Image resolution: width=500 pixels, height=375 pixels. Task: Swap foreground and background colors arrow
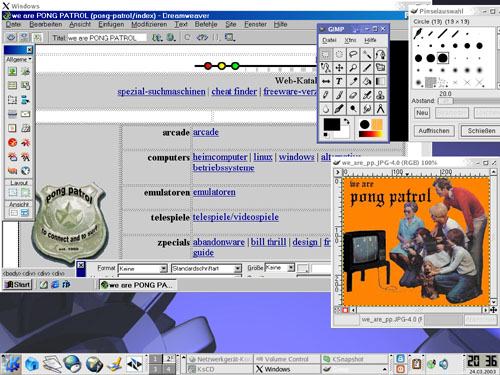click(x=346, y=122)
